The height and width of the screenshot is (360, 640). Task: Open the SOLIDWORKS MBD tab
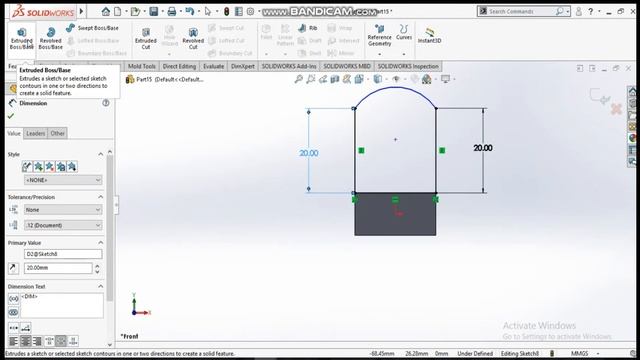pyautogui.click(x=347, y=66)
